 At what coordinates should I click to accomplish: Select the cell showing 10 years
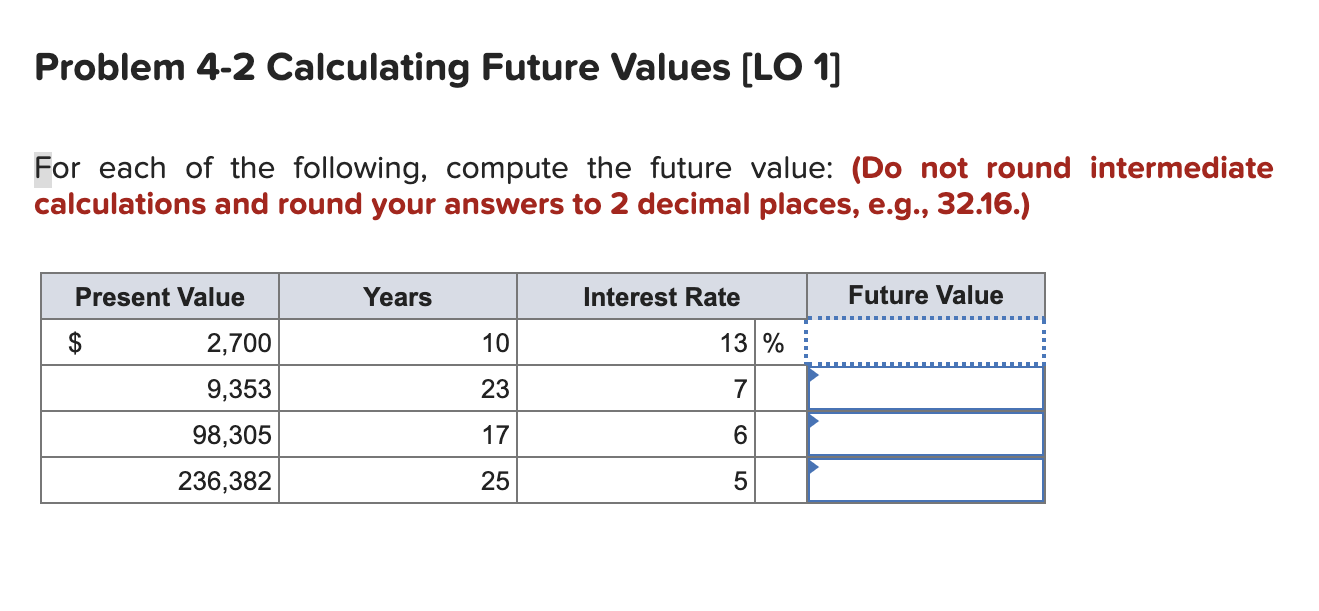coord(400,342)
